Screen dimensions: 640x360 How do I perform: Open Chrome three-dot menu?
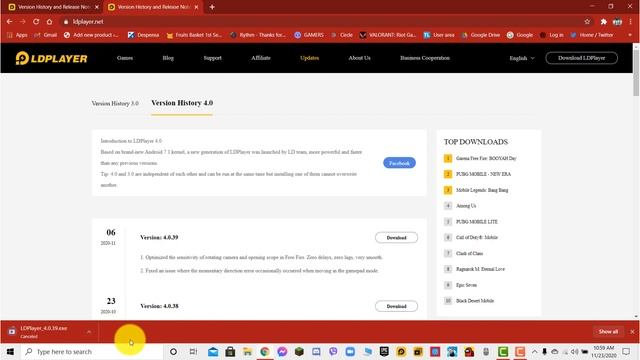point(631,22)
